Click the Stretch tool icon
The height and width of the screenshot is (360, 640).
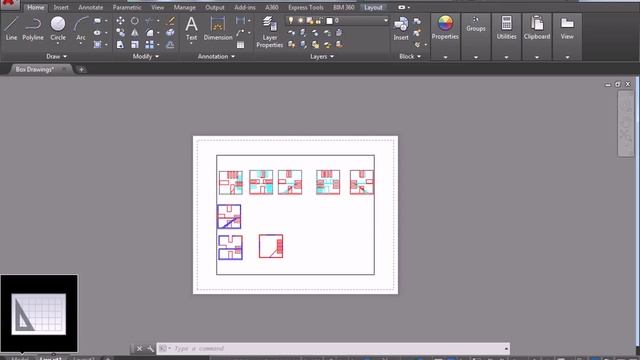click(120, 44)
